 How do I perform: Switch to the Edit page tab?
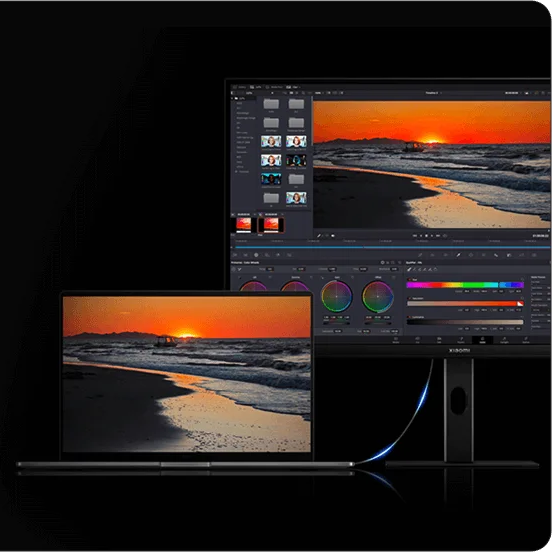pyautogui.click(x=439, y=340)
